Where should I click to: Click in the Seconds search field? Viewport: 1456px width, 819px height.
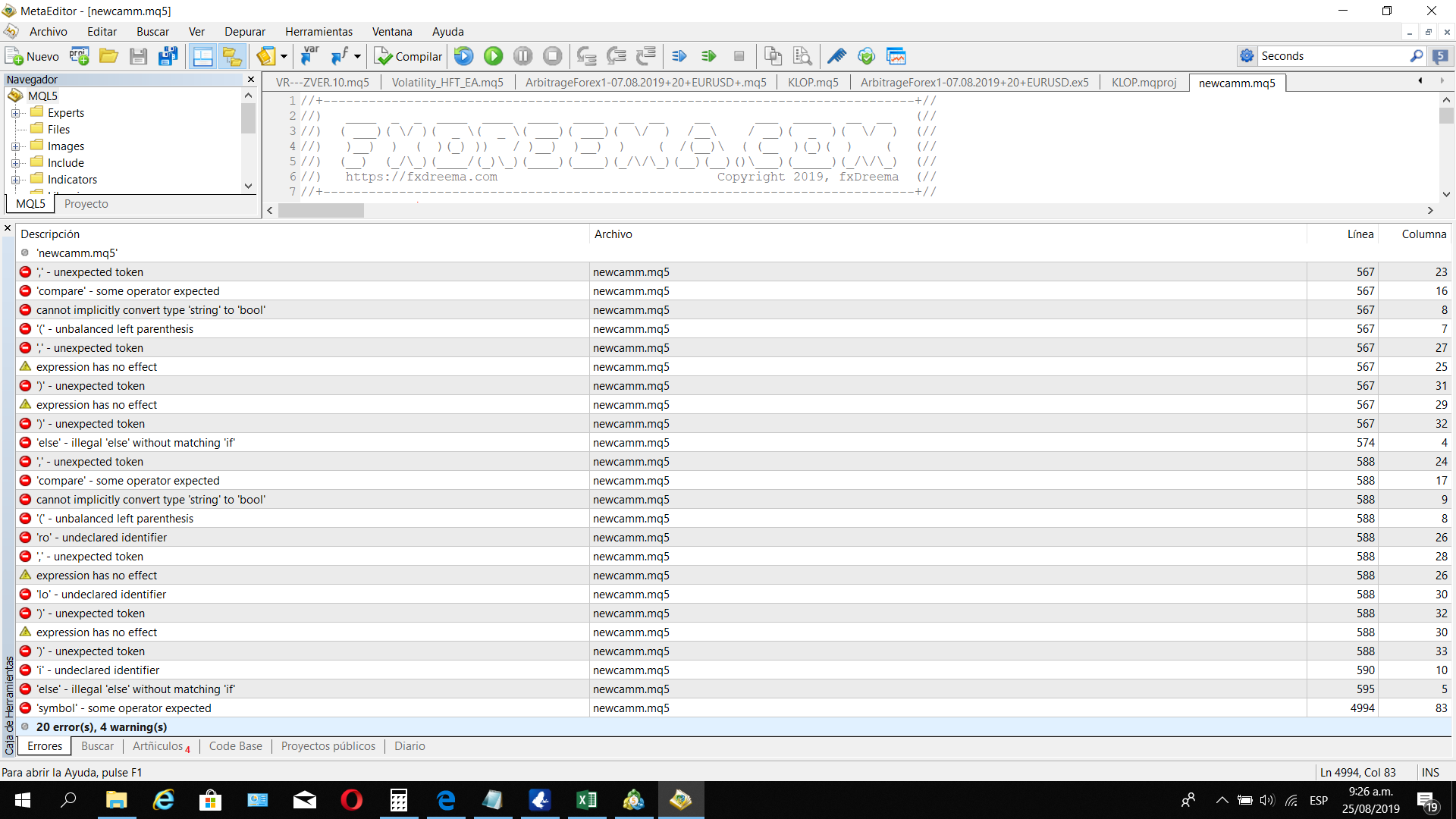coord(1333,56)
